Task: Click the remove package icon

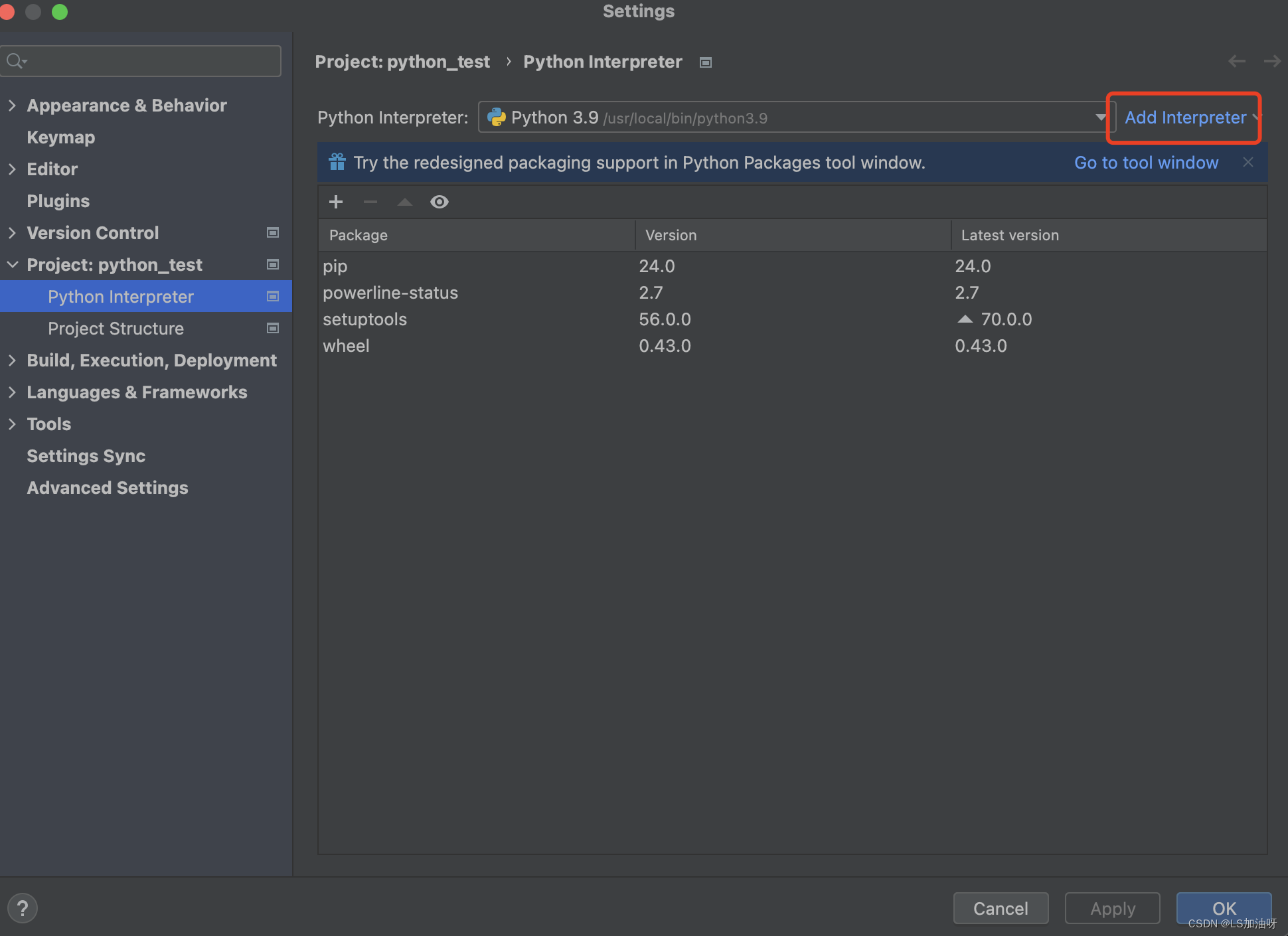Action: coord(369,201)
